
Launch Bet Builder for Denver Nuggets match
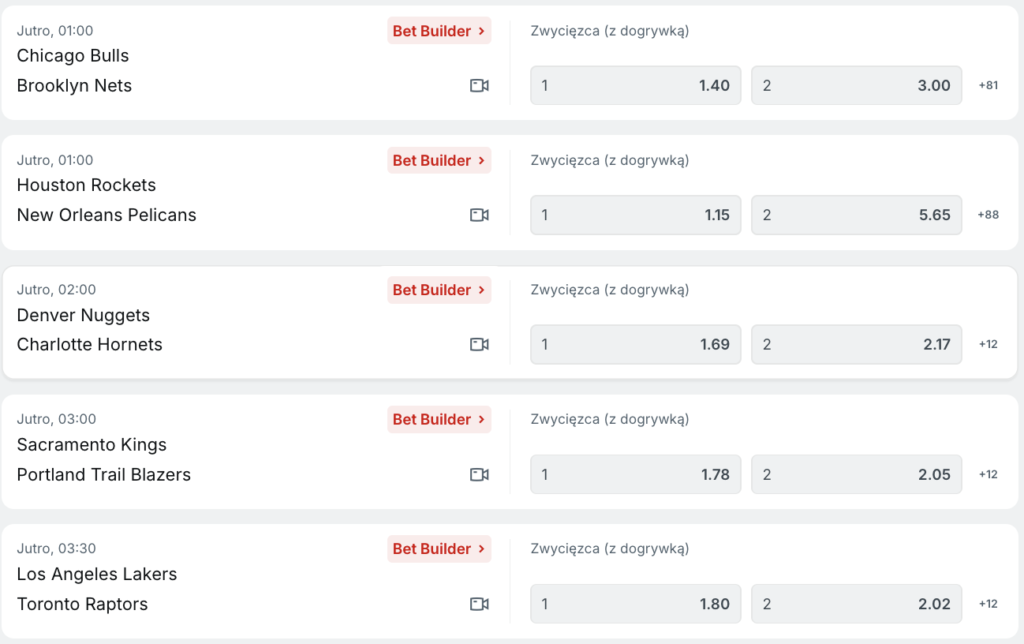point(439,290)
